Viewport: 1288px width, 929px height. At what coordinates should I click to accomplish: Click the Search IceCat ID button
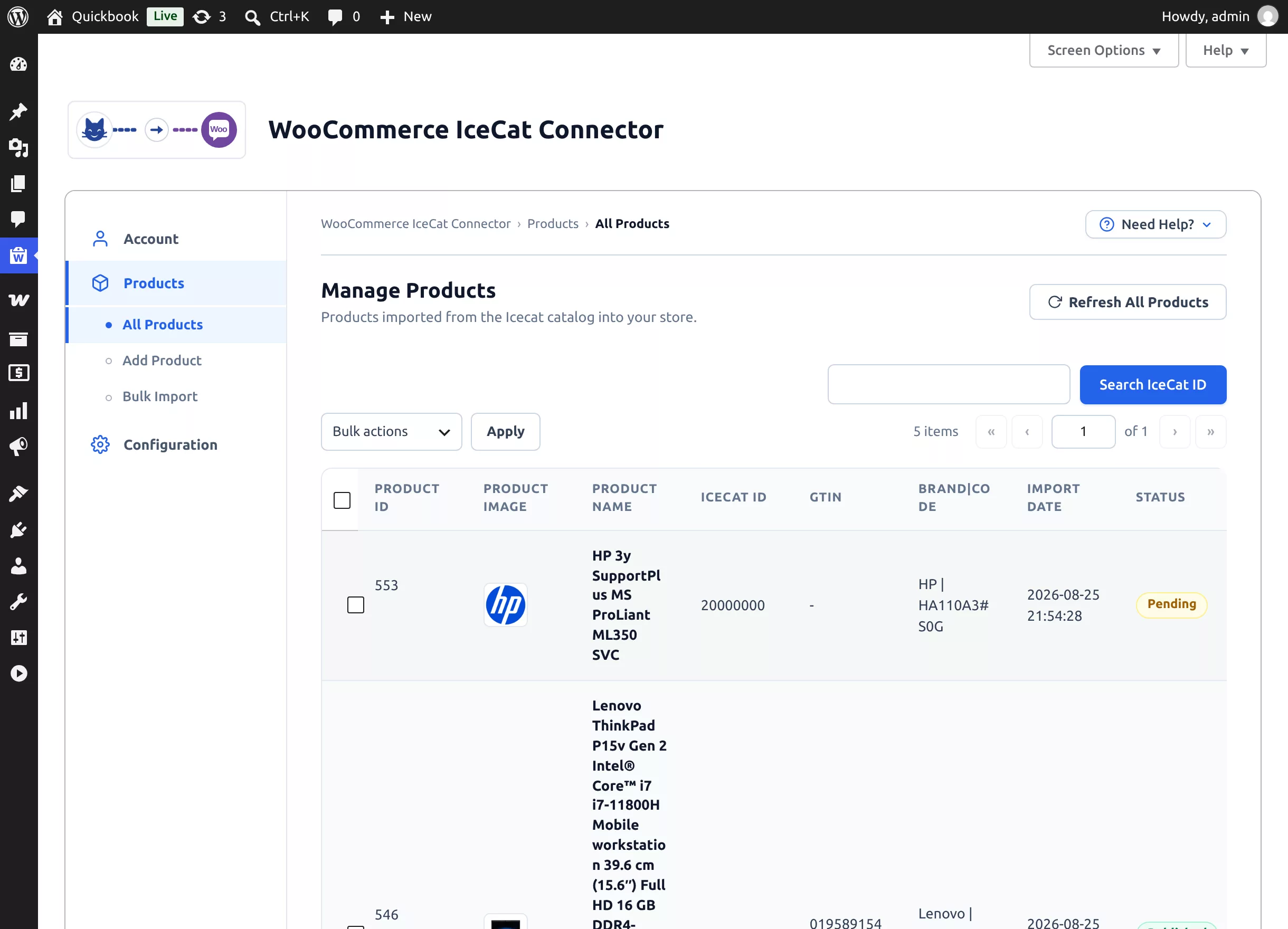1152,385
